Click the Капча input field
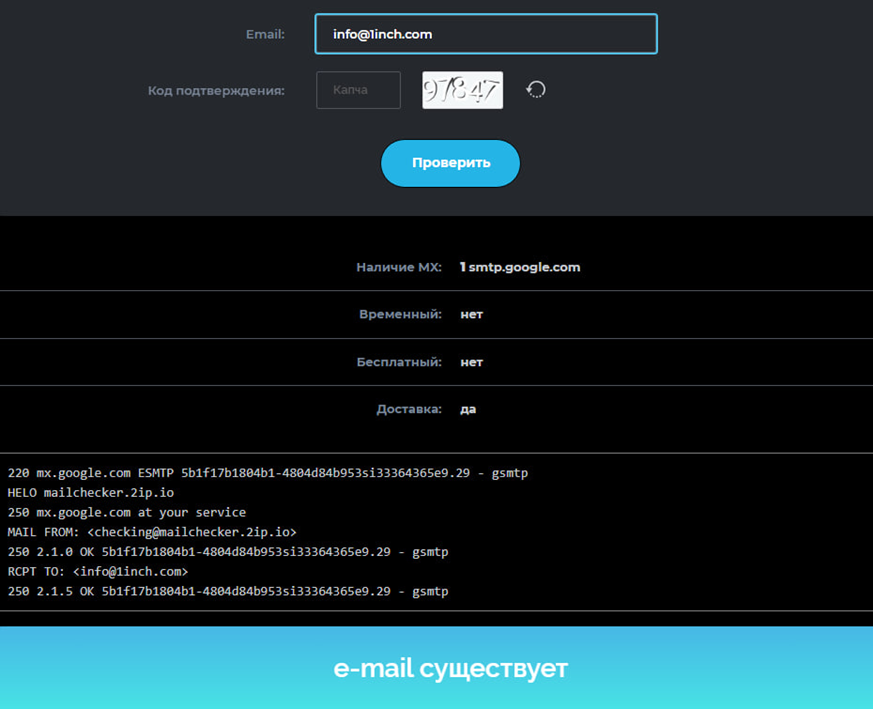This screenshot has width=873, height=709. coord(358,90)
